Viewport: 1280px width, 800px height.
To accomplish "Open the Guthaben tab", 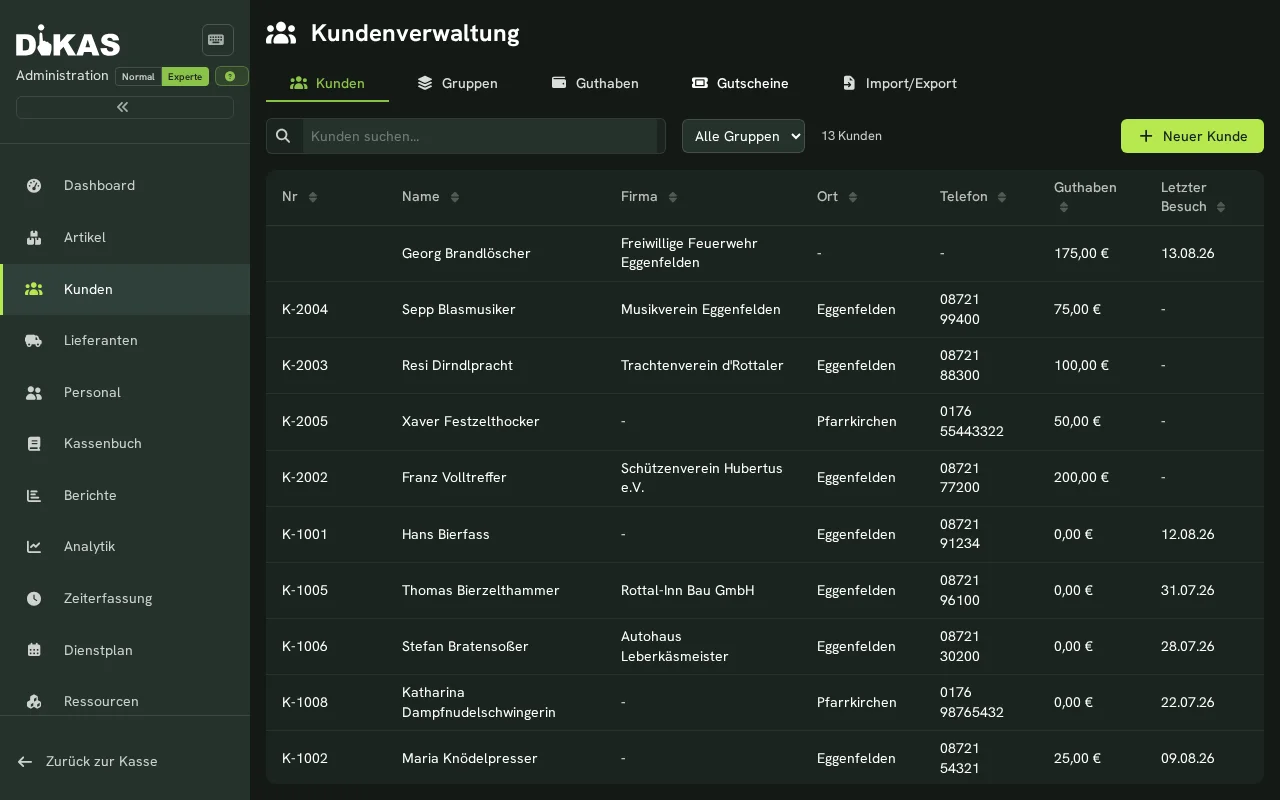I will click(595, 83).
